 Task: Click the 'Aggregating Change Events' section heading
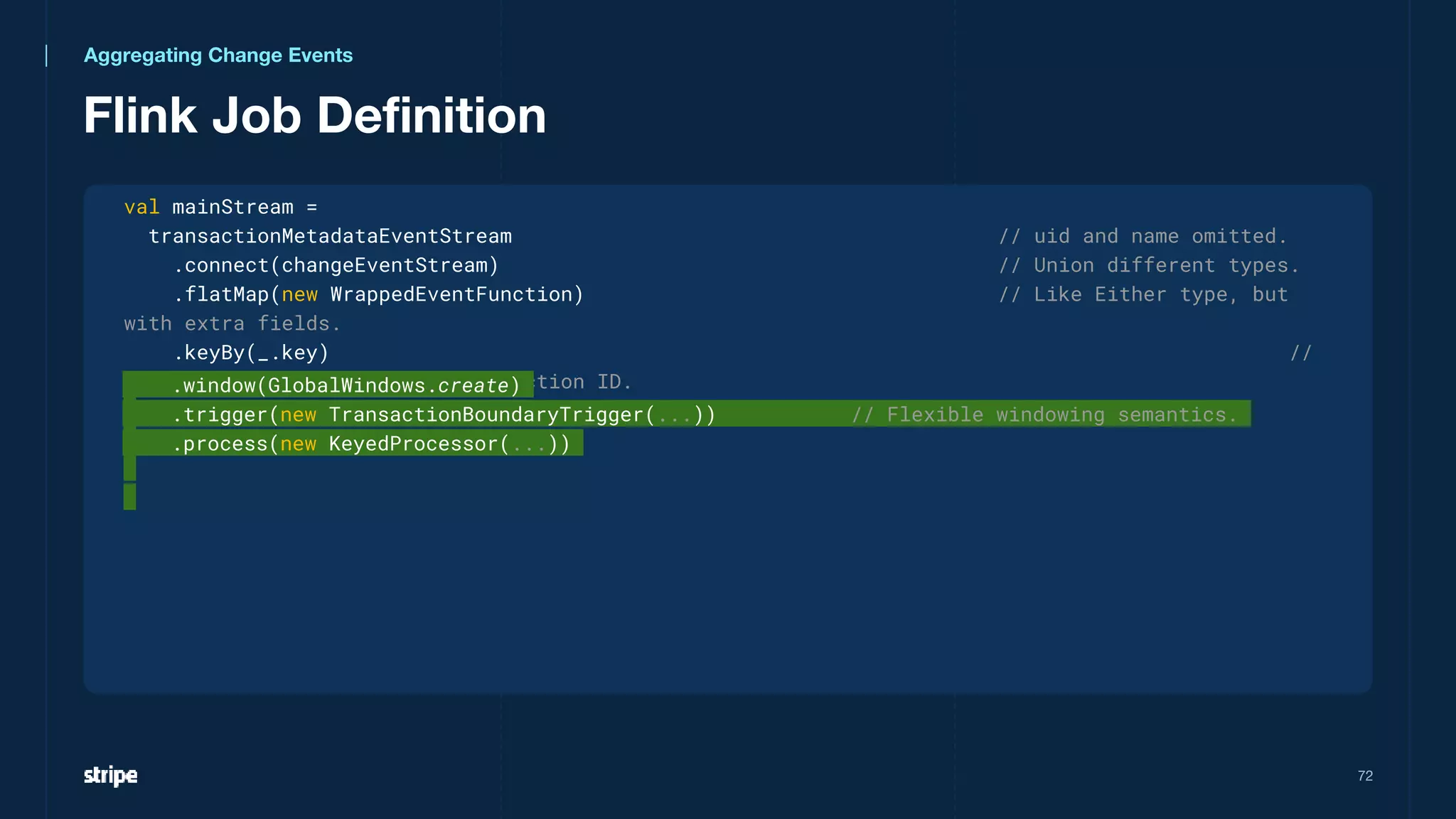218,55
